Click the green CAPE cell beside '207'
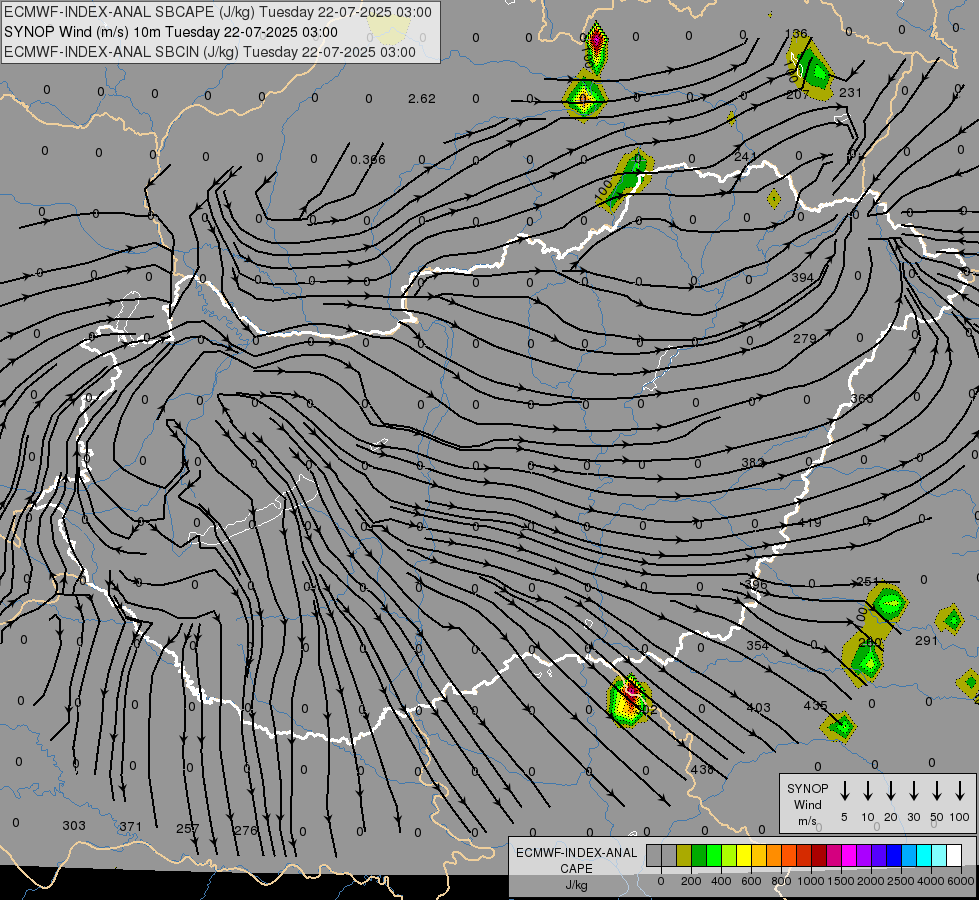 point(810,67)
